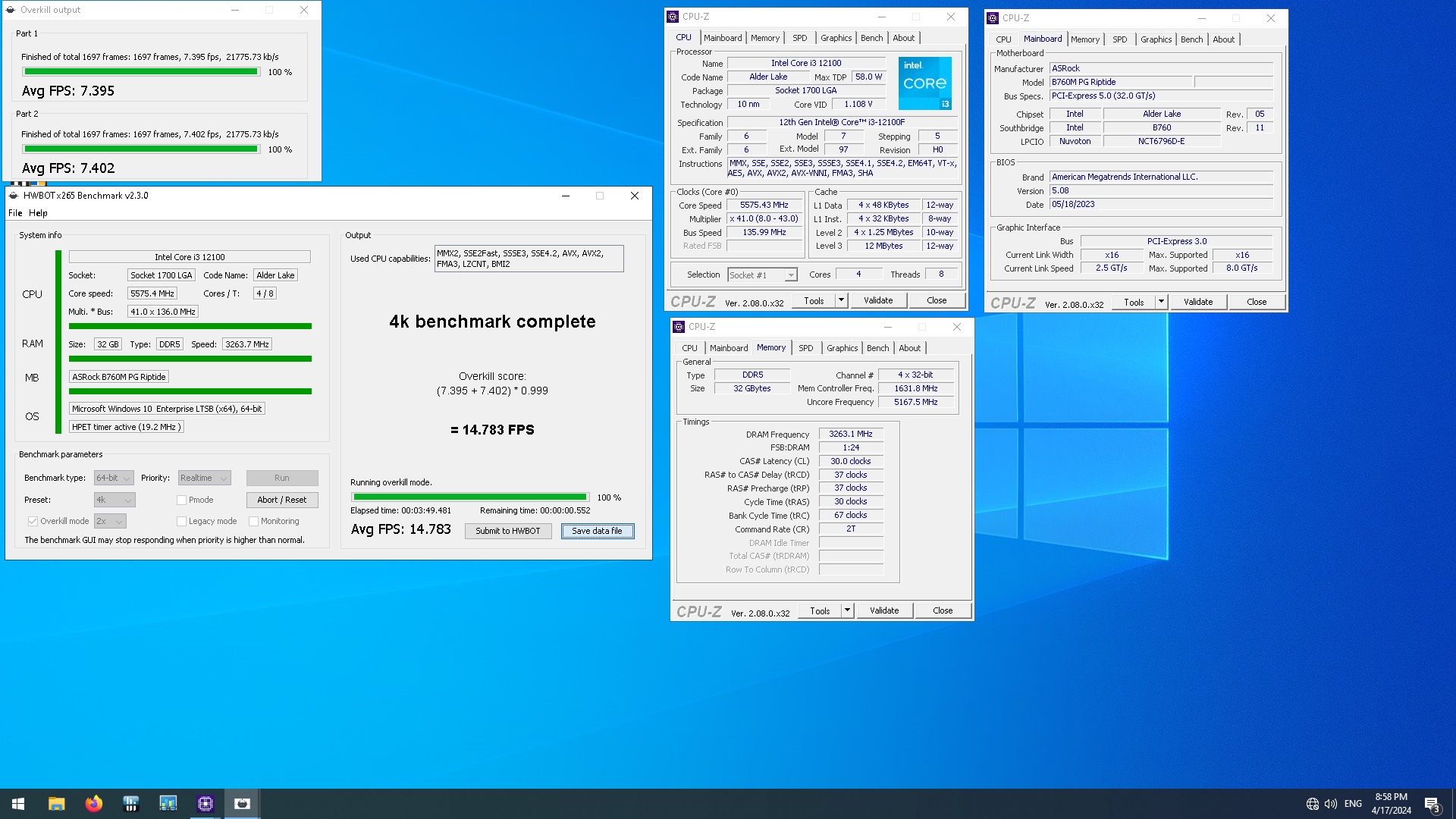This screenshot has height=819, width=1456.
Task: Open the File menu in HWBOT x265
Action: pyautogui.click(x=15, y=213)
